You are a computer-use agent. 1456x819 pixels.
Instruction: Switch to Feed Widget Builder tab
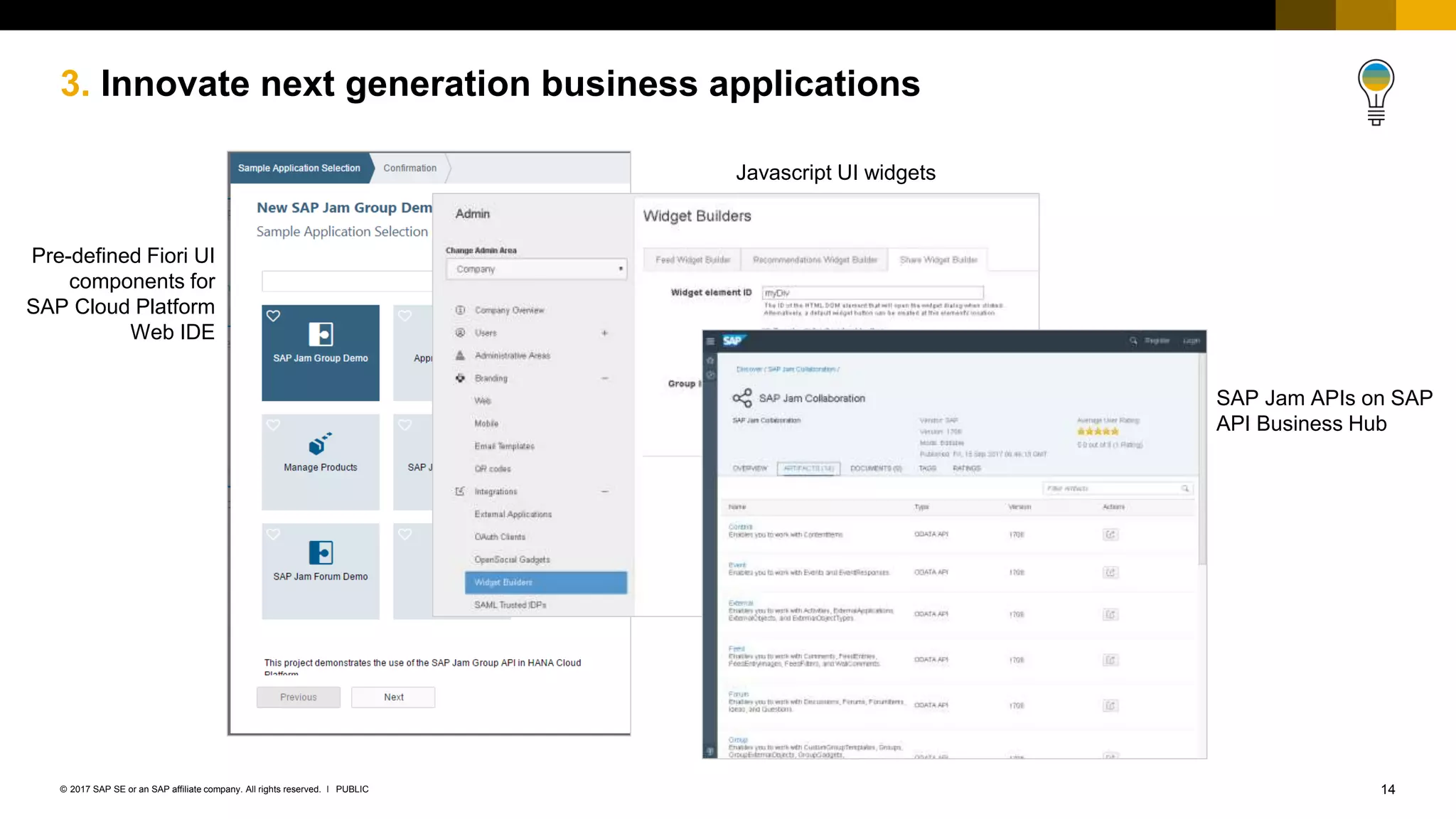click(692, 259)
